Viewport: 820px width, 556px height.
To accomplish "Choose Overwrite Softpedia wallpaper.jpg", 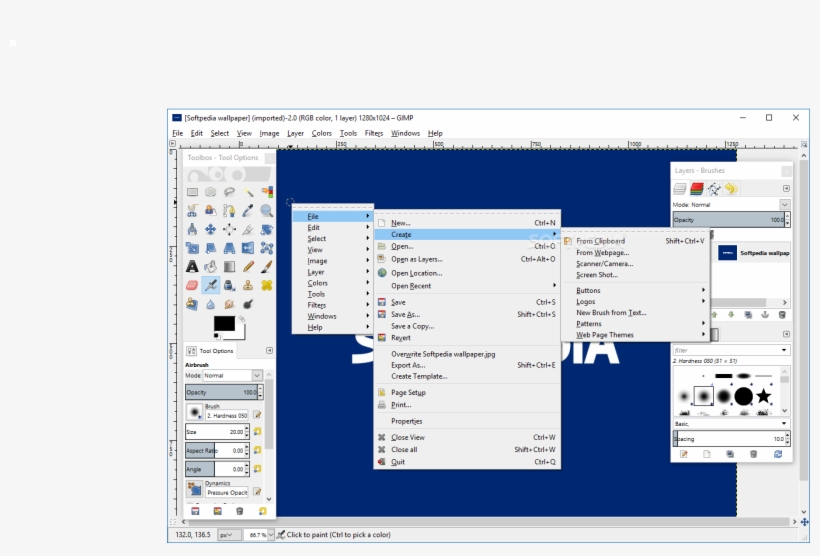I will coord(468,354).
